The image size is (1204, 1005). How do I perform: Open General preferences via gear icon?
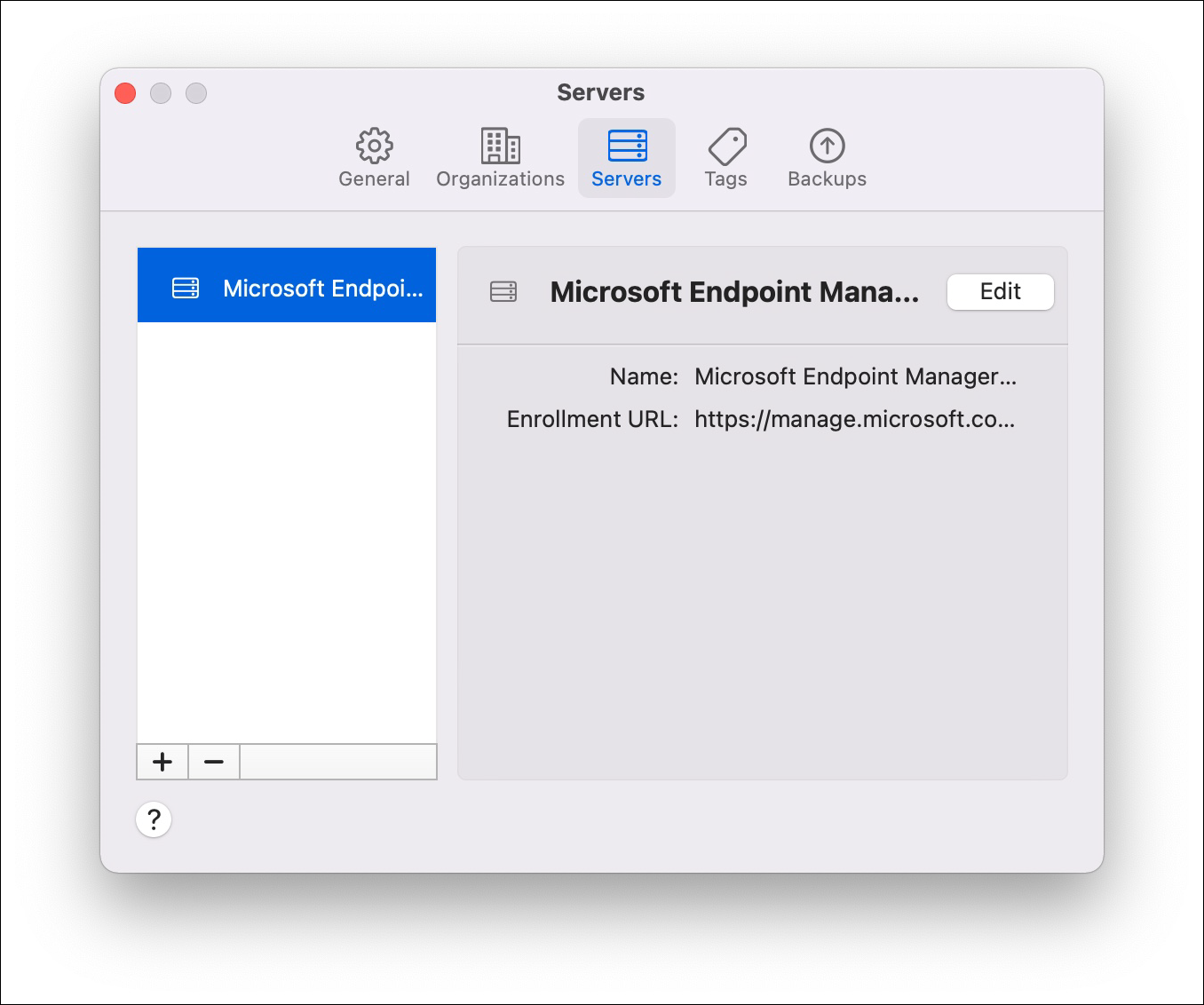coord(374,146)
